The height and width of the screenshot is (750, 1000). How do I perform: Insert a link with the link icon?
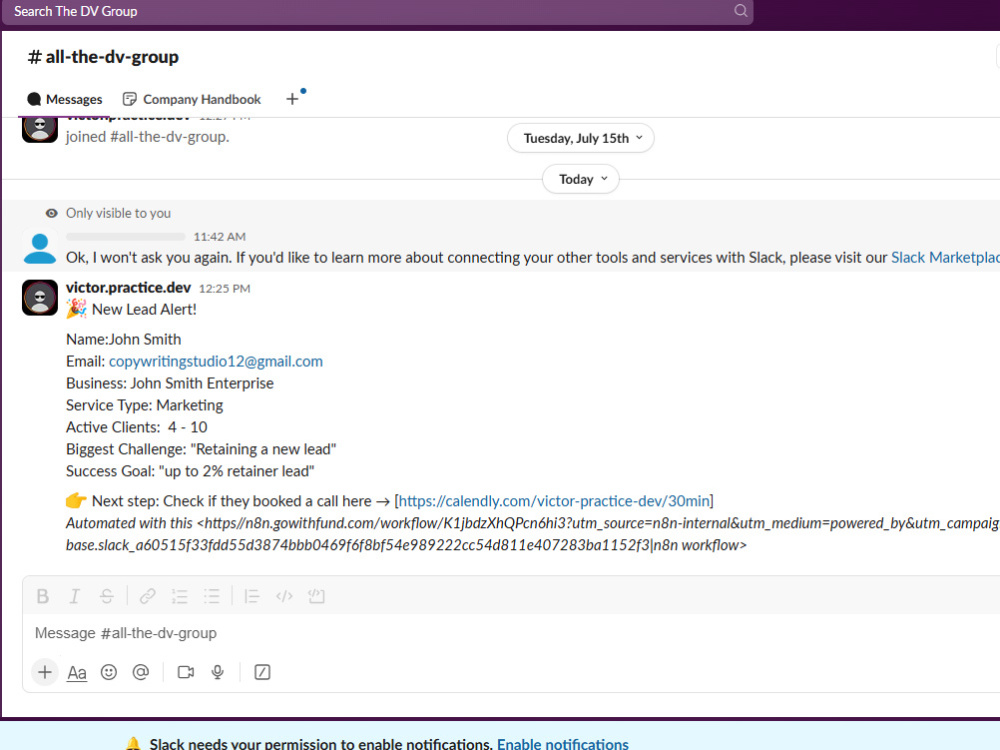tap(147, 596)
